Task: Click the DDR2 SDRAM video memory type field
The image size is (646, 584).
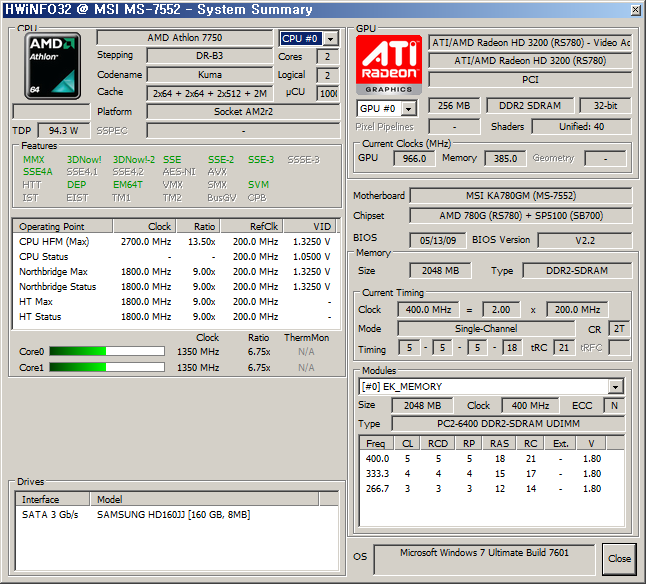Action: coord(530,106)
